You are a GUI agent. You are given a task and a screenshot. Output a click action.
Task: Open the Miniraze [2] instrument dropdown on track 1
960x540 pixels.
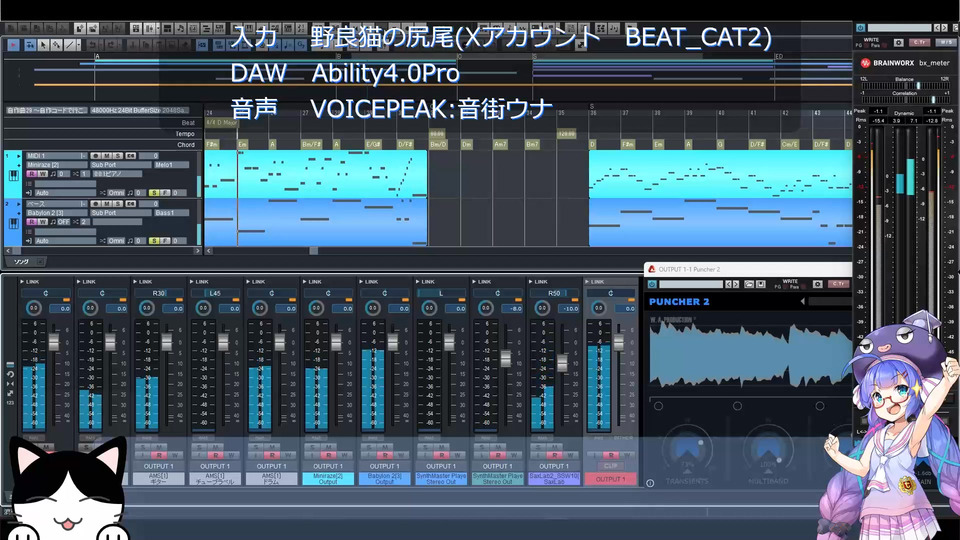[57, 165]
